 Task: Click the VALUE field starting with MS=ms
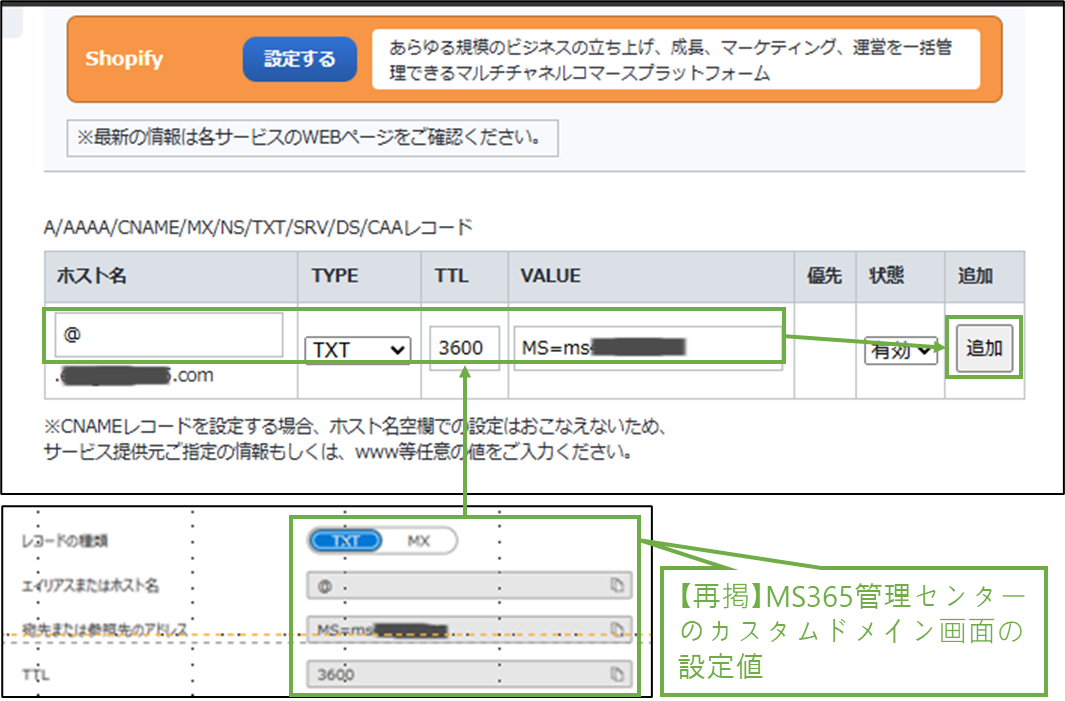point(648,348)
